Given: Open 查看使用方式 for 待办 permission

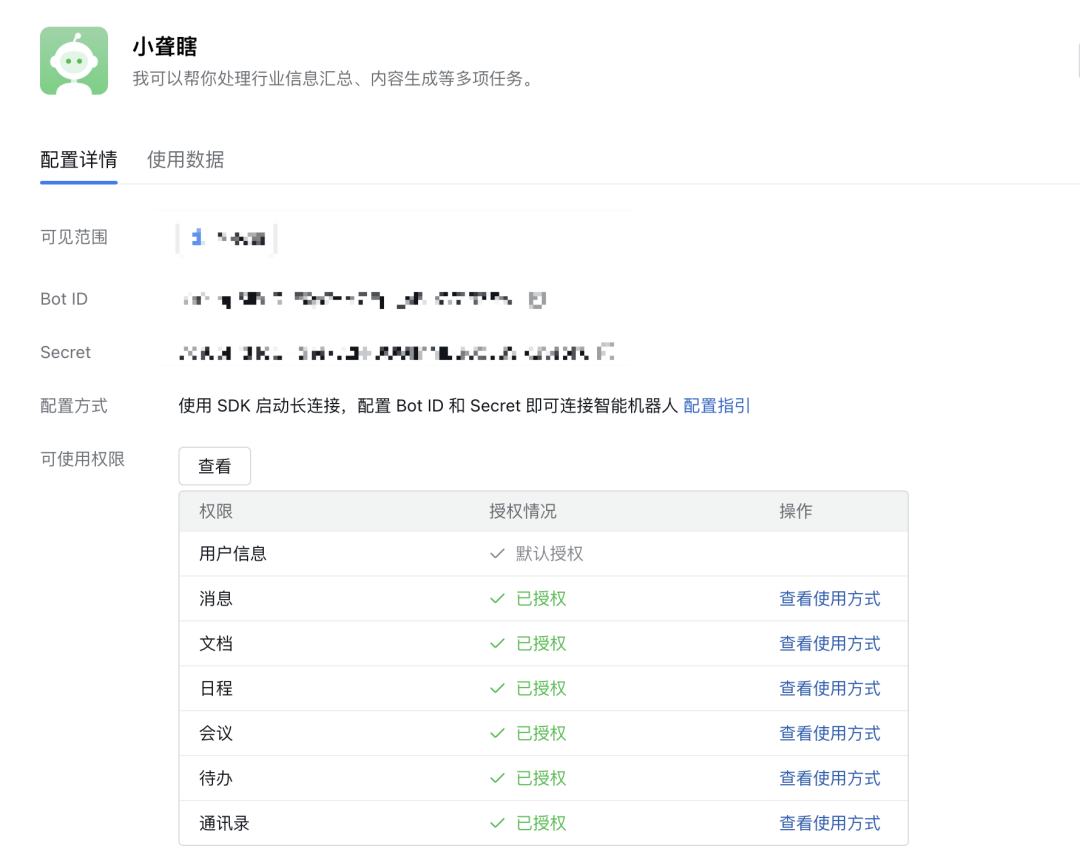Looking at the screenshot, I should [830, 777].
